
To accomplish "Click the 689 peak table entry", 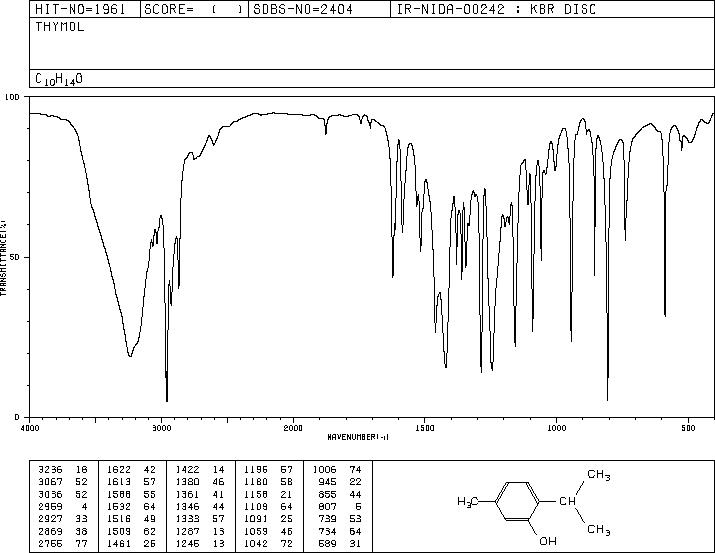I will 340,543.
